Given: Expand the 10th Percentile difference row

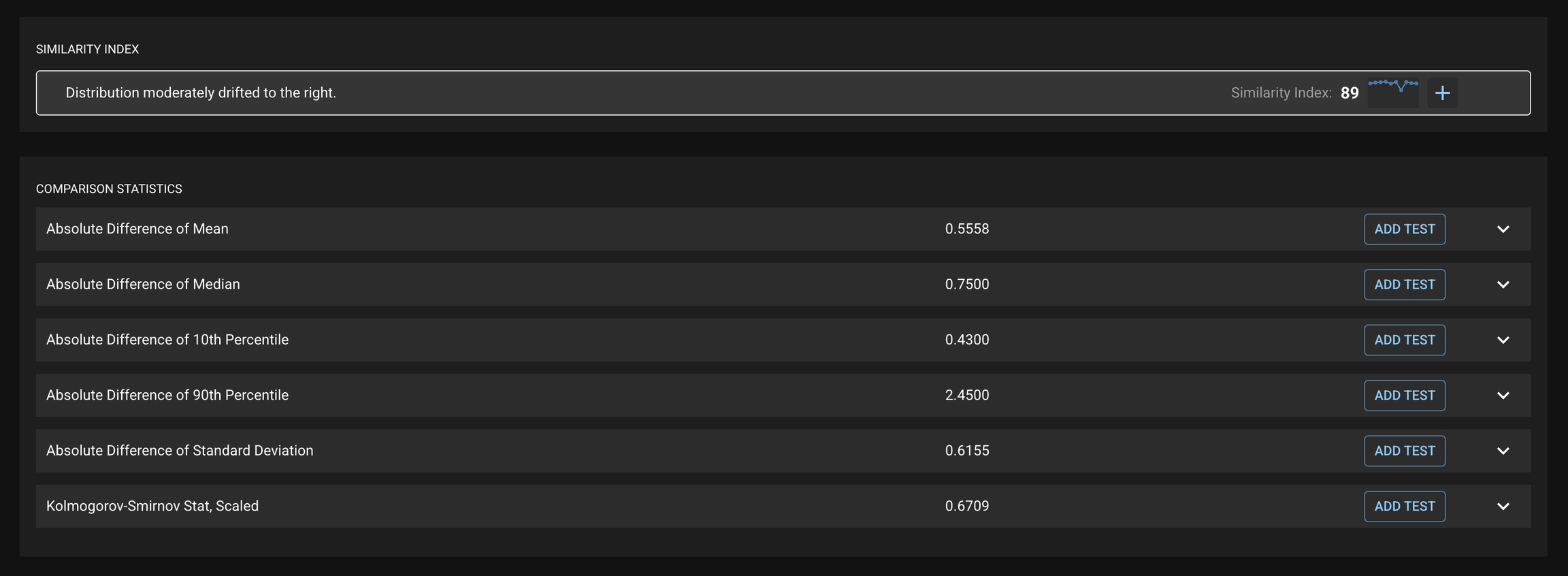Looking at the screenshot, I should pyautogui.click(x=1503, y=340).
